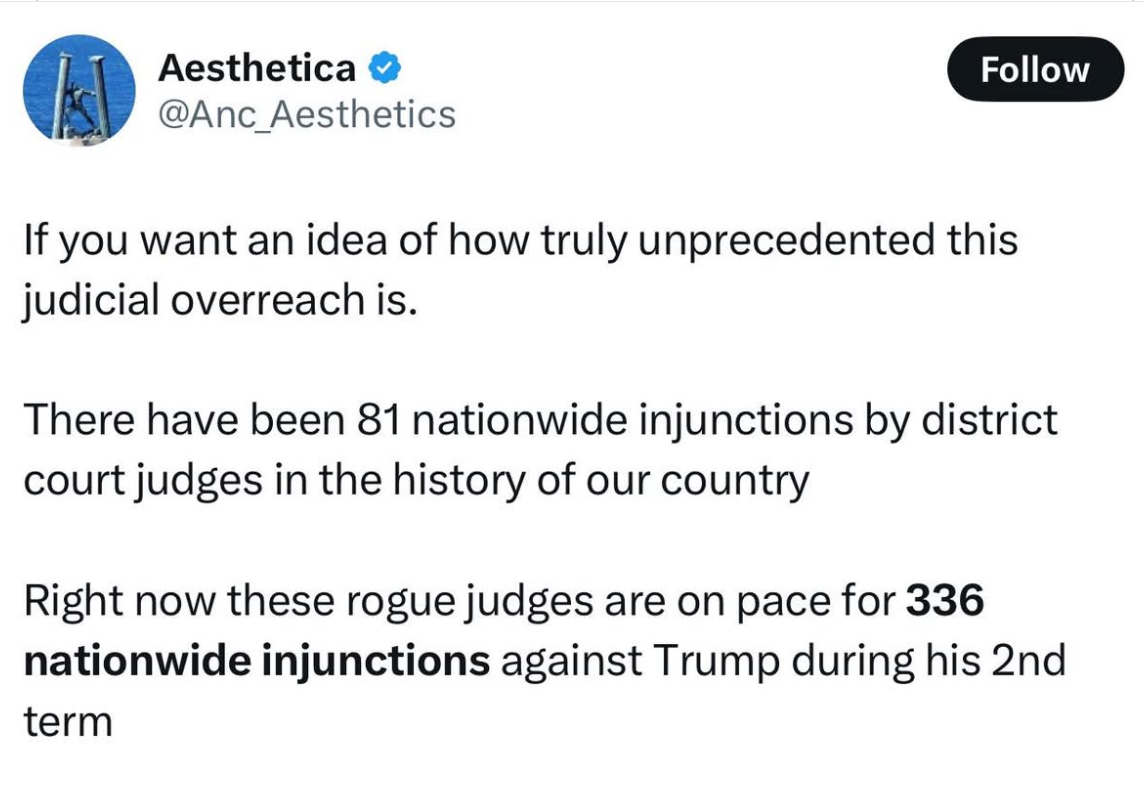
Task: Click the word "district" in the tweet
Action: coord(989,420)
